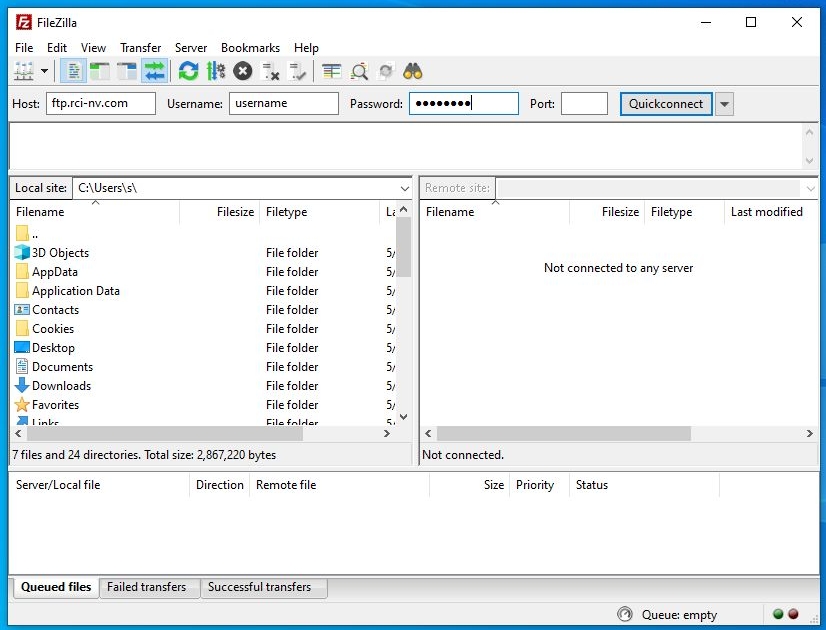Toggle directory comparison
The height and width of the screenshot is (630, 826).
click(359, 71)
